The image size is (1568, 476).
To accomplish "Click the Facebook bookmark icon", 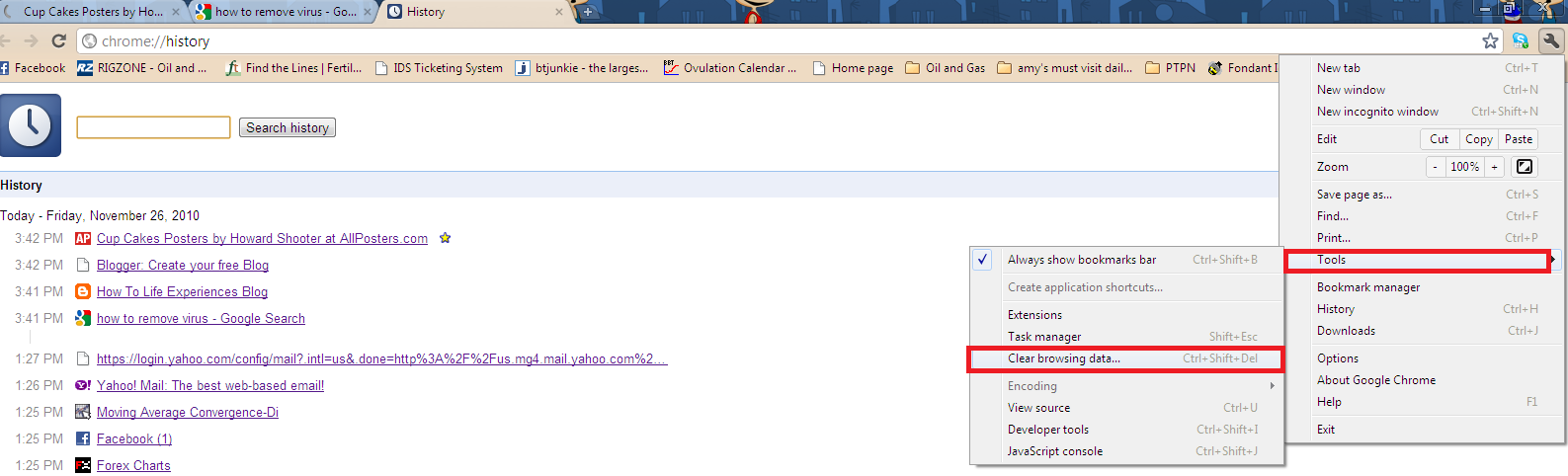I will pyautogui.click(x=5, y=68).
